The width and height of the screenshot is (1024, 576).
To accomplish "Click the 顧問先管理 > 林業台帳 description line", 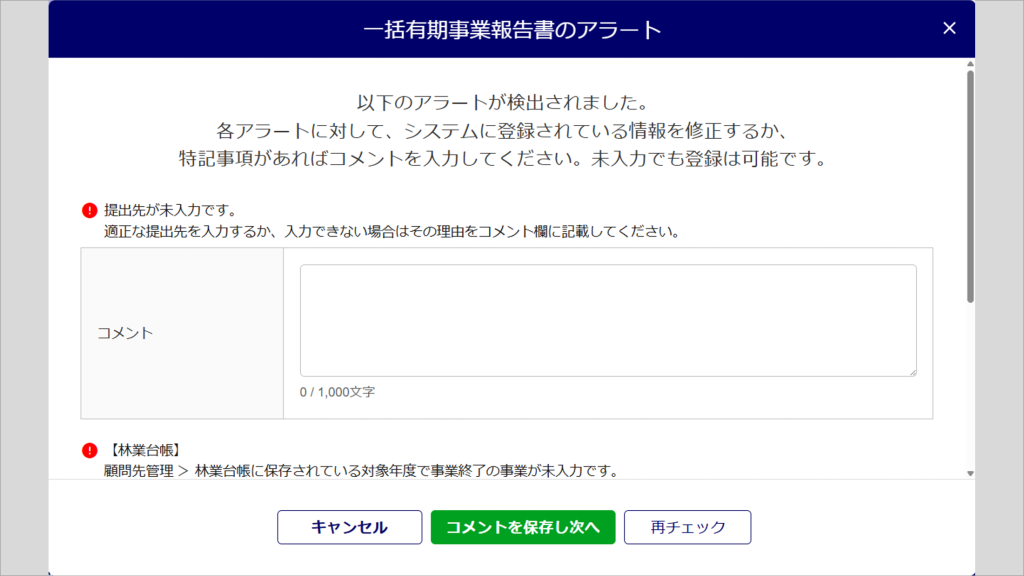I will click(x=361, y=471).
